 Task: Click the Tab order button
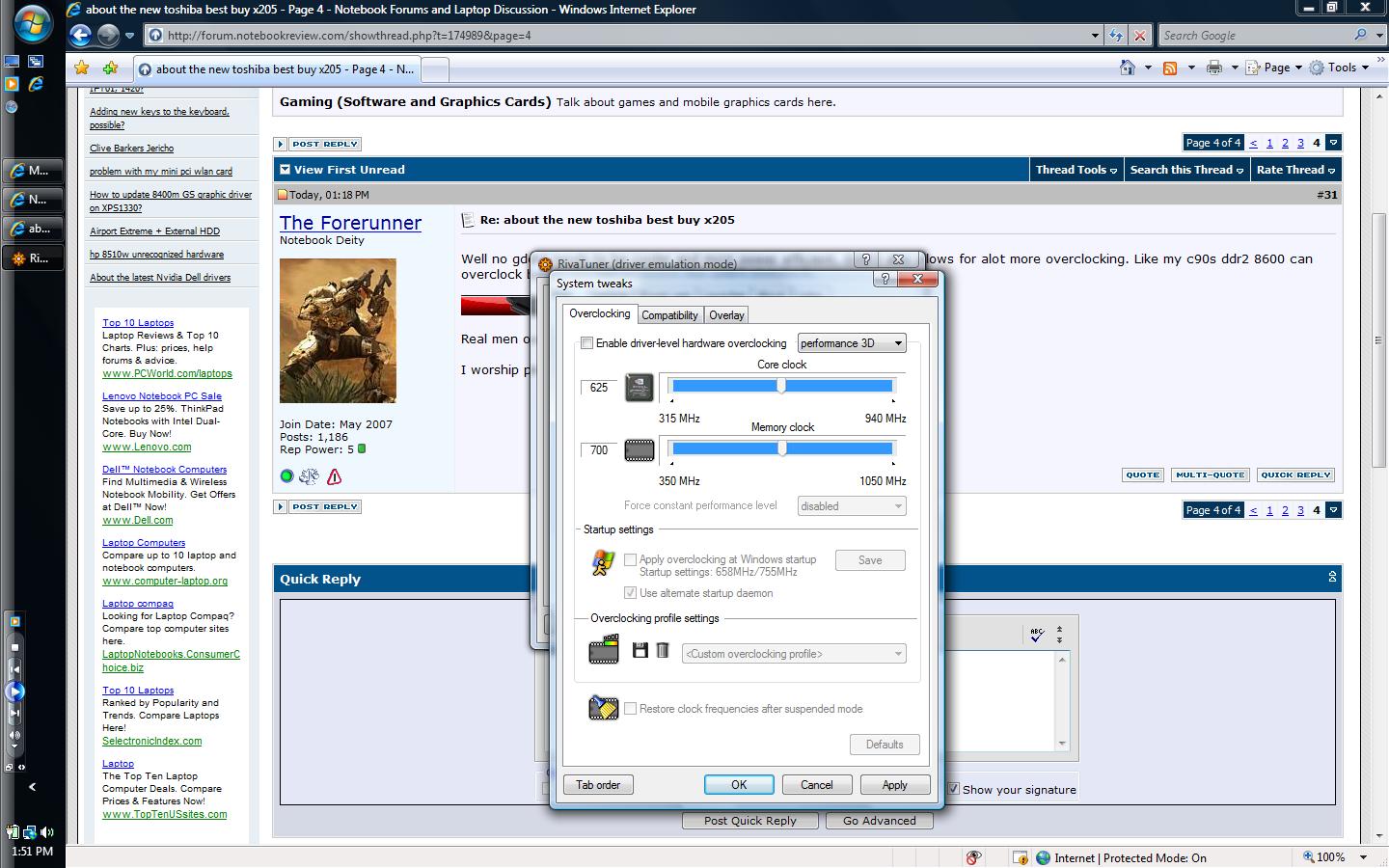coord(598,785)
